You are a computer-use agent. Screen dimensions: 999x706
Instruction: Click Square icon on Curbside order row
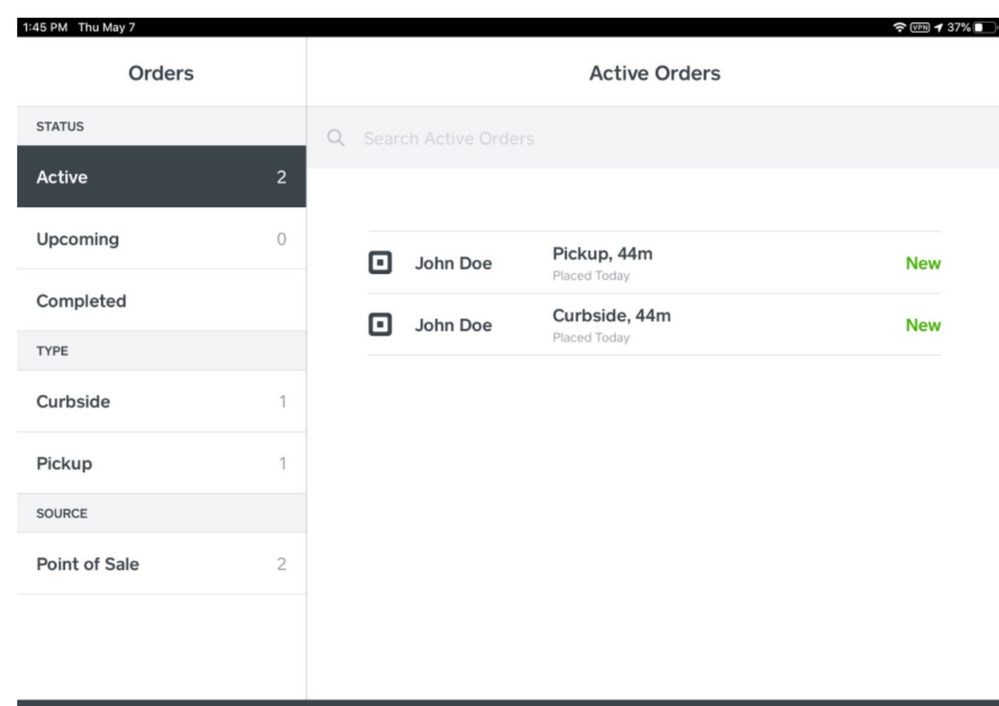click(380, 324)
